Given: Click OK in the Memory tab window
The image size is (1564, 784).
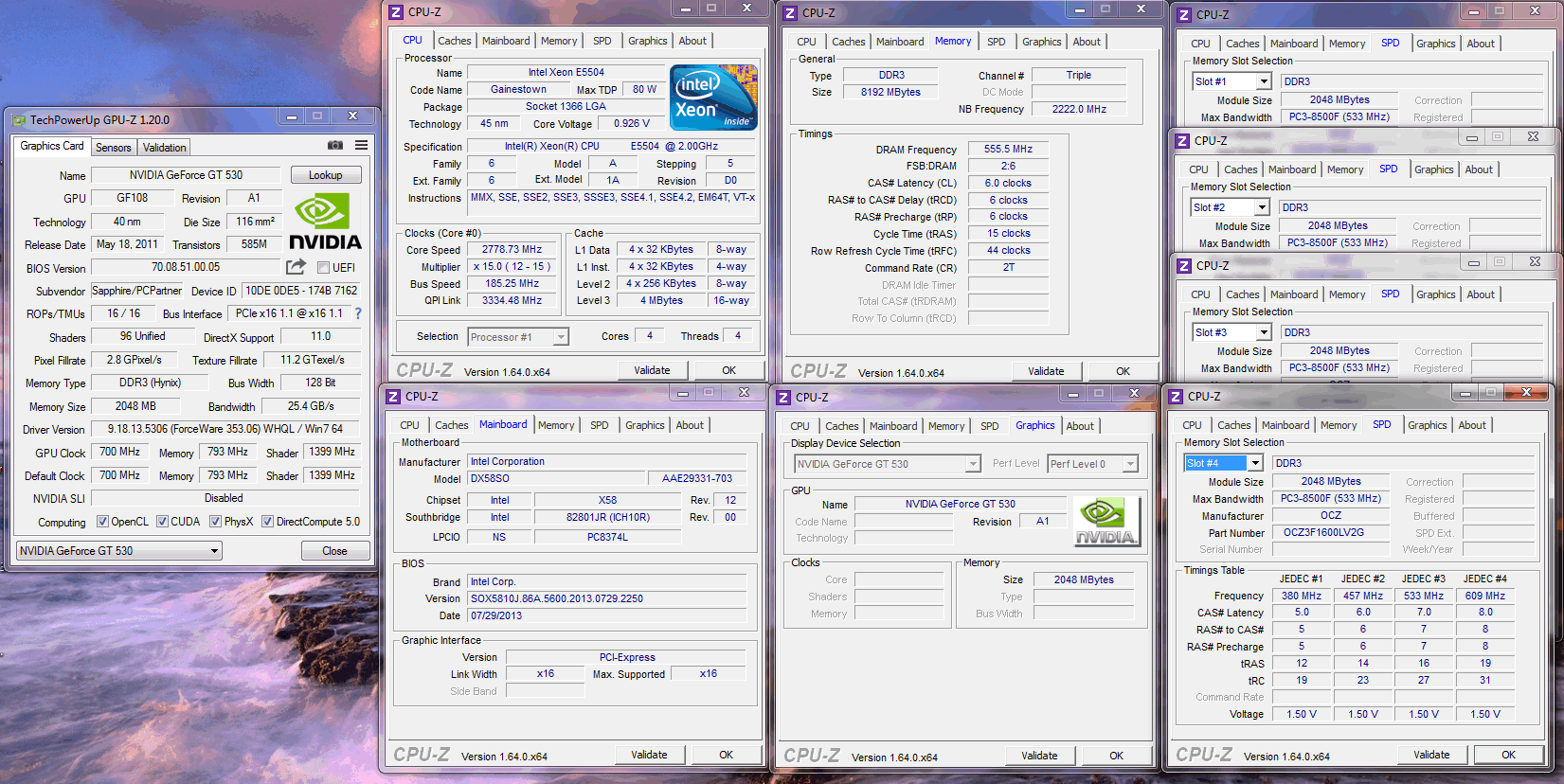Looking at the screenshot, I should click(x=1123, y=371).
